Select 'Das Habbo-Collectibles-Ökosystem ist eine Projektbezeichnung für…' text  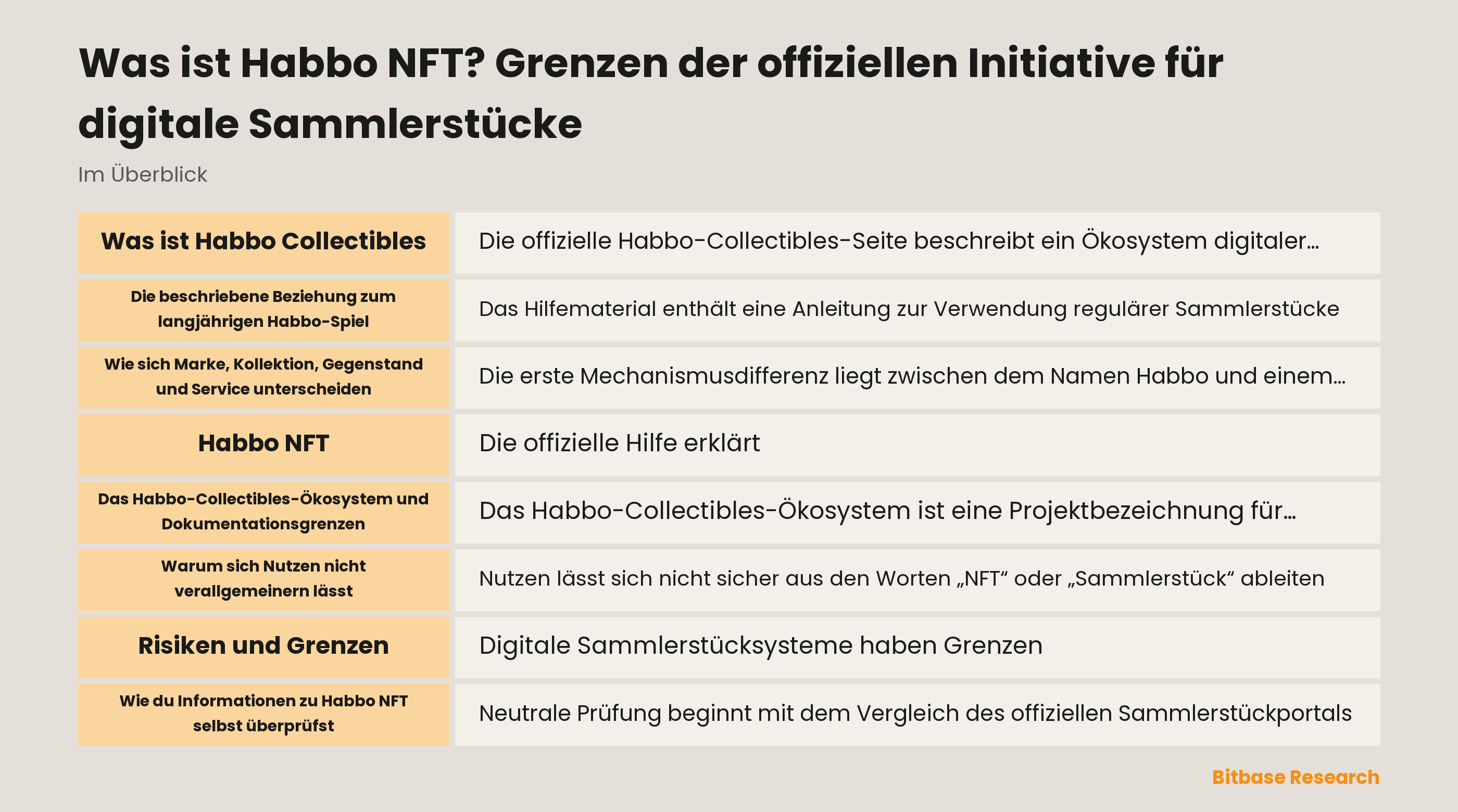(887, 511)
